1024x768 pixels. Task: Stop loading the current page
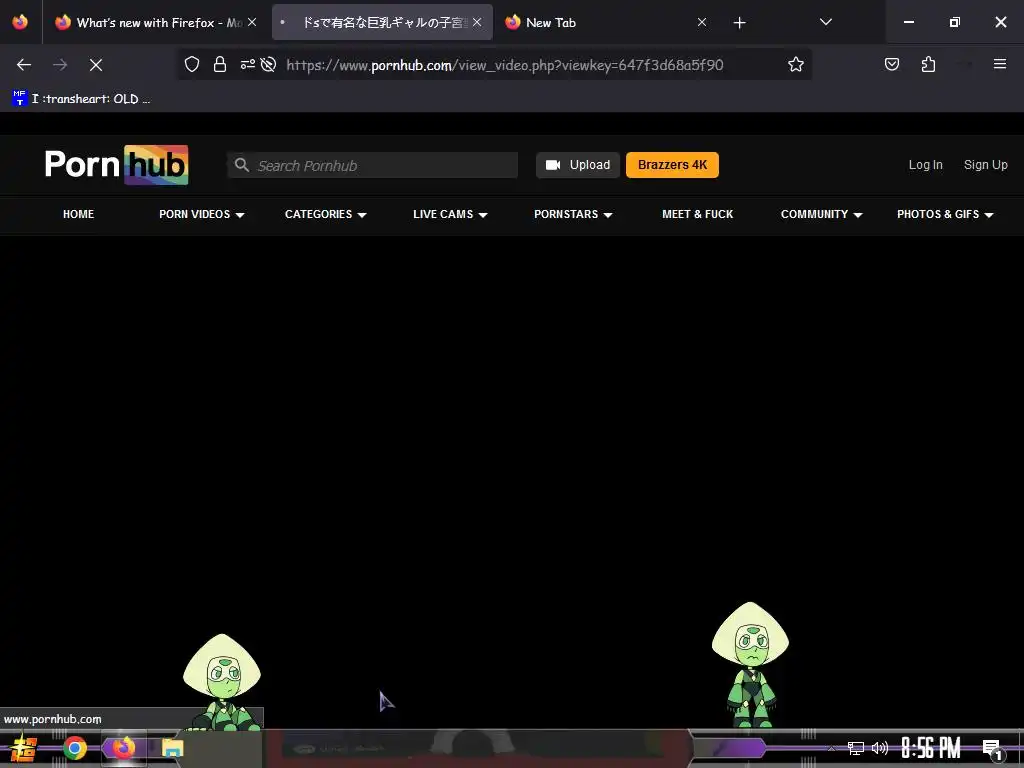pyautogui.click(x=96, y=65)
